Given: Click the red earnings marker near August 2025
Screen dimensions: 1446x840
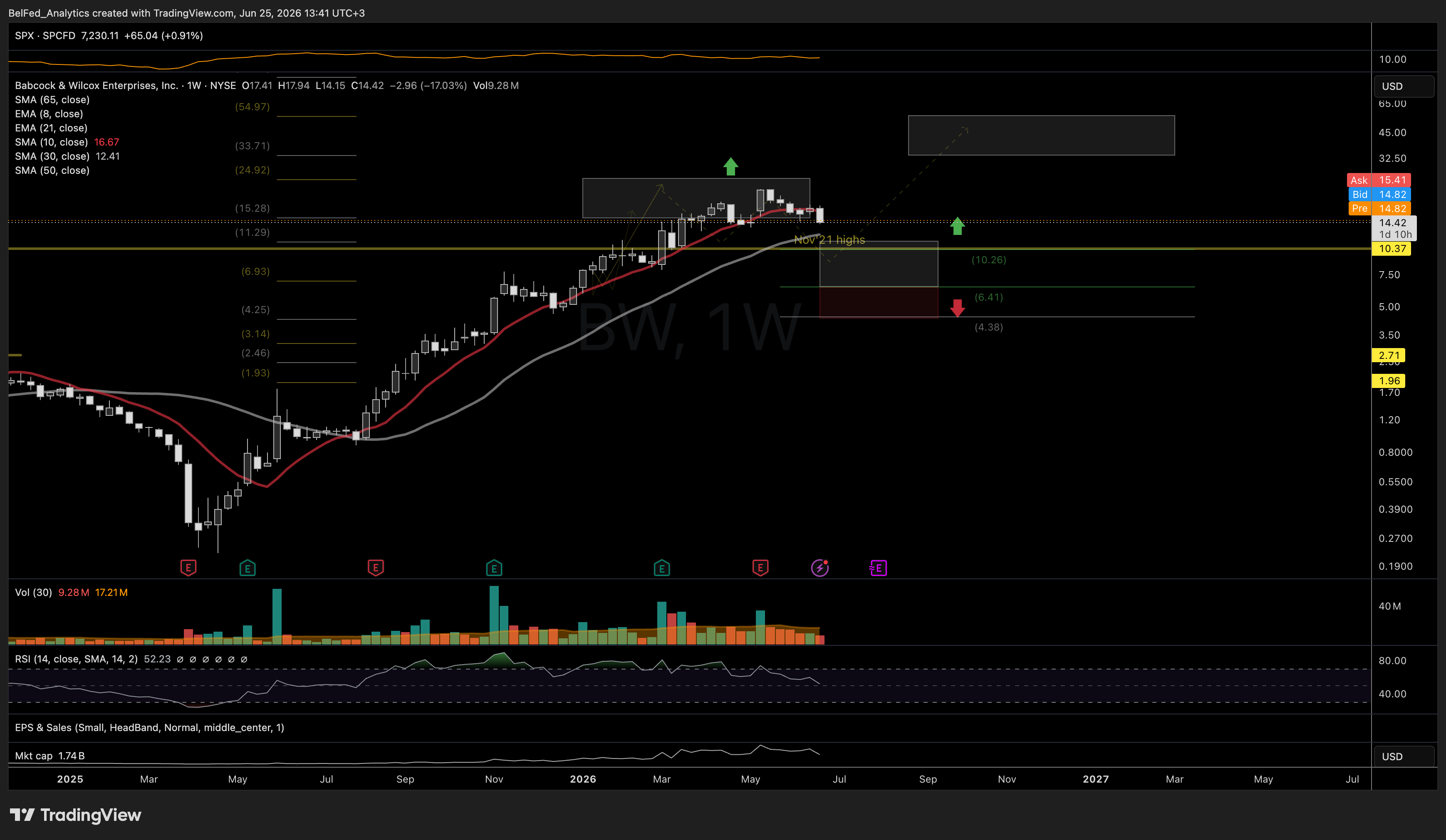Looking at the screenshot, I should (375, 568).
